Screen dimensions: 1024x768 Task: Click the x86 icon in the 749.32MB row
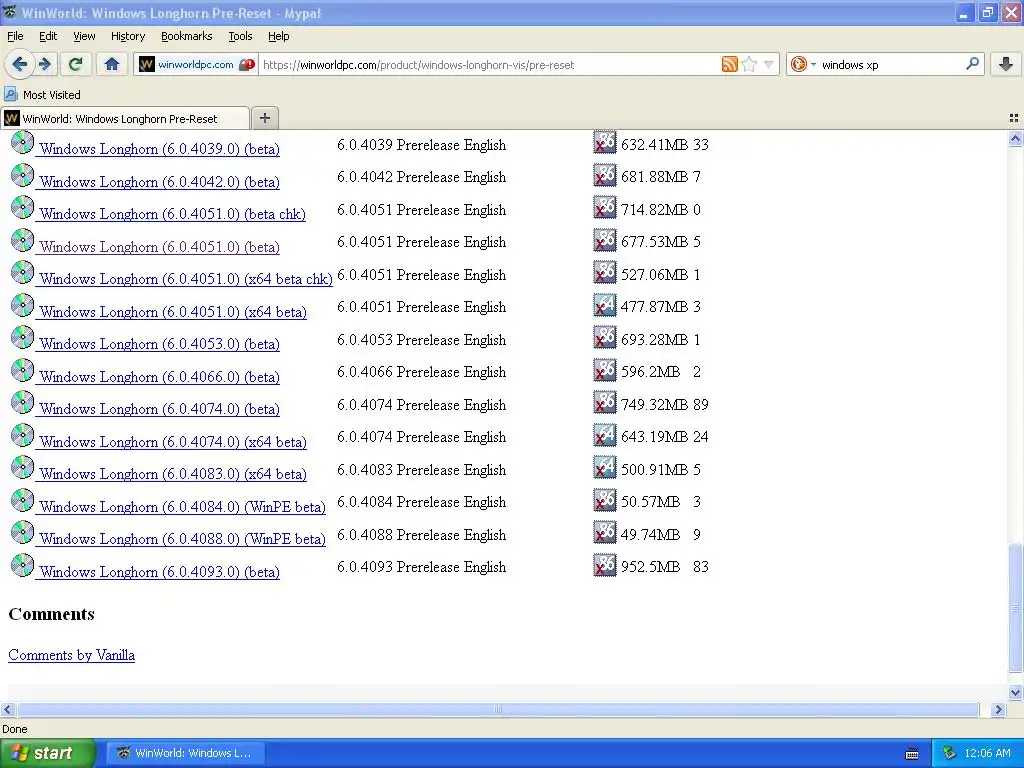pyautogui.click(x=605, y=402)
